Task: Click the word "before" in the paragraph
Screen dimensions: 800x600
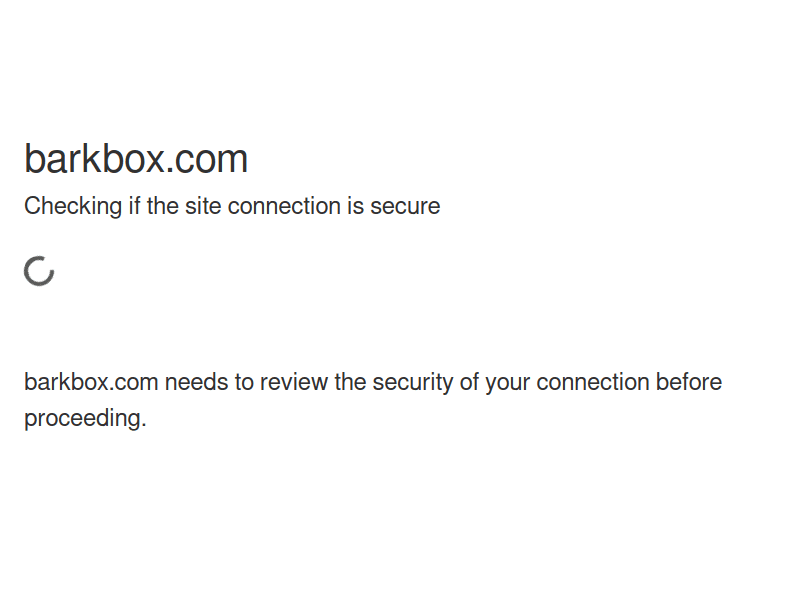Action: 689,382
